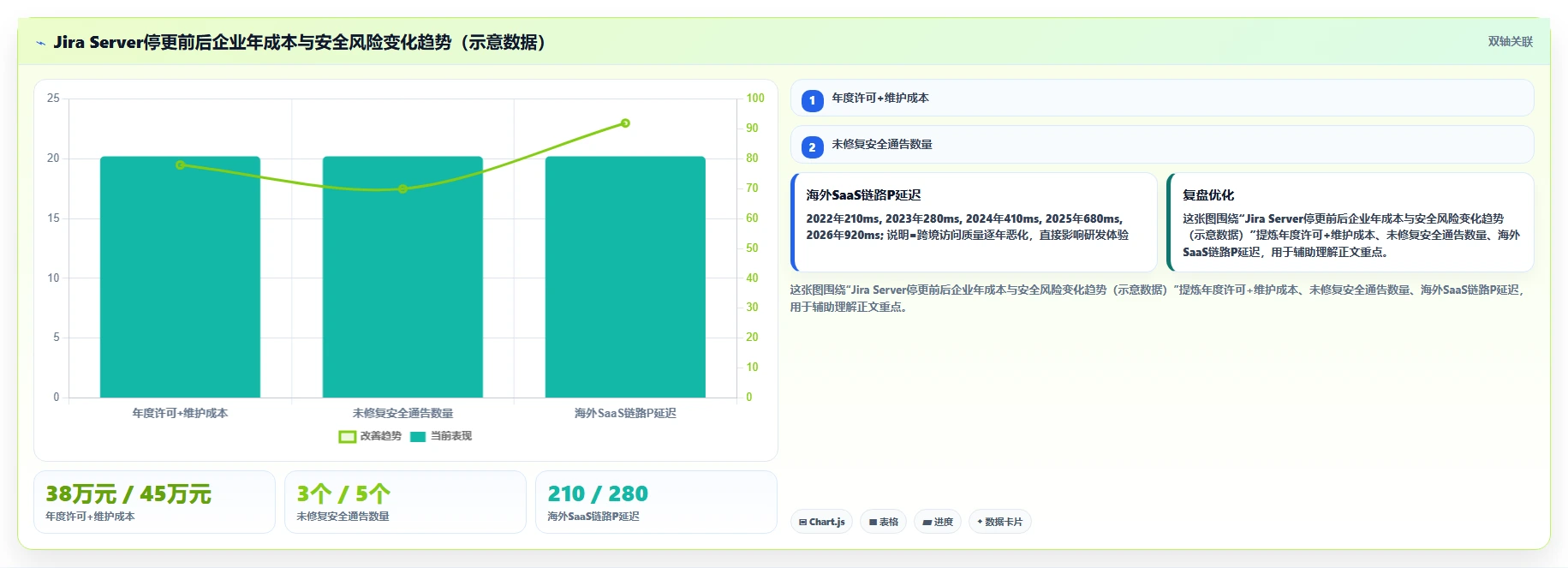Click the 210 / 280 stat value
Viewport: 1568px width, 568px height.
click(598, 494)
